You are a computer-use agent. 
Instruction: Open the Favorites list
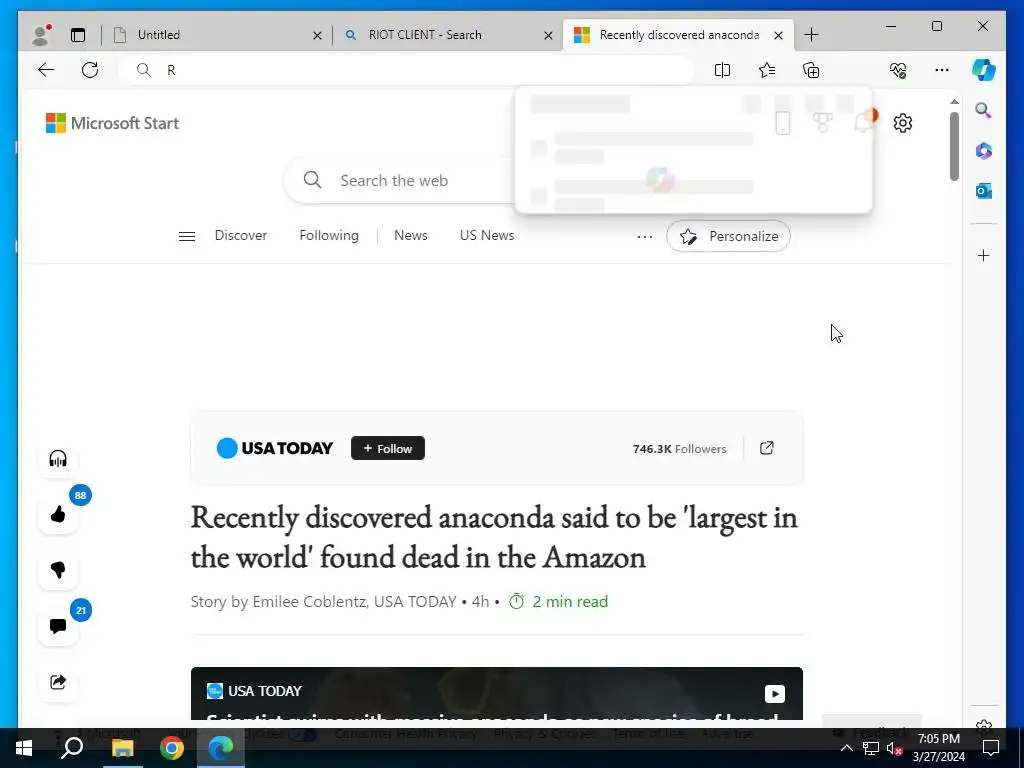[767, 70]
